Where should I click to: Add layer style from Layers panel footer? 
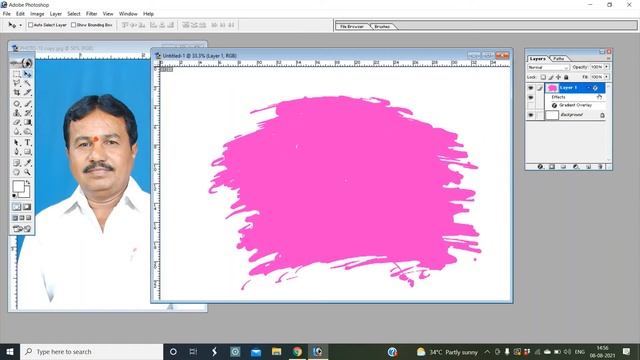(x=540, y=167)
